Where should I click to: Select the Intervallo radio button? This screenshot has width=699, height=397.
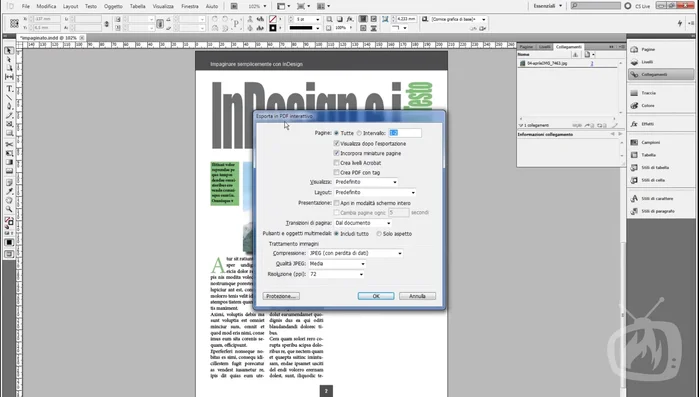click(x=359, y=133)
